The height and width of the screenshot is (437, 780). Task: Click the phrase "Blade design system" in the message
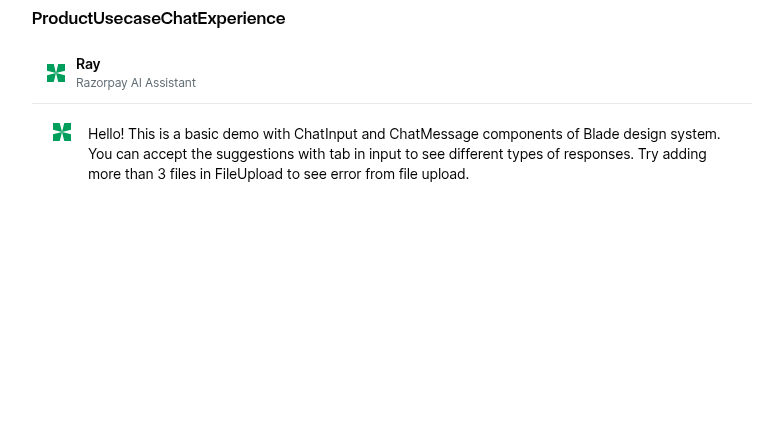tap(651, 134)
